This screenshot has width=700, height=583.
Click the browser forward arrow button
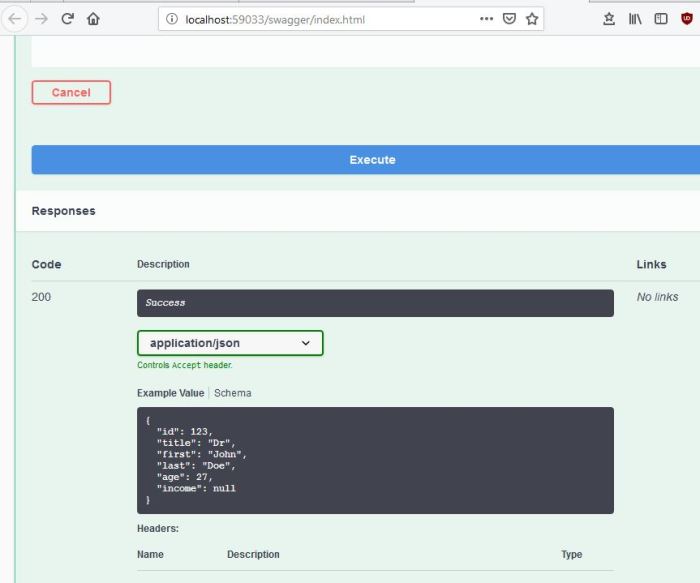[x=41, y=19]
